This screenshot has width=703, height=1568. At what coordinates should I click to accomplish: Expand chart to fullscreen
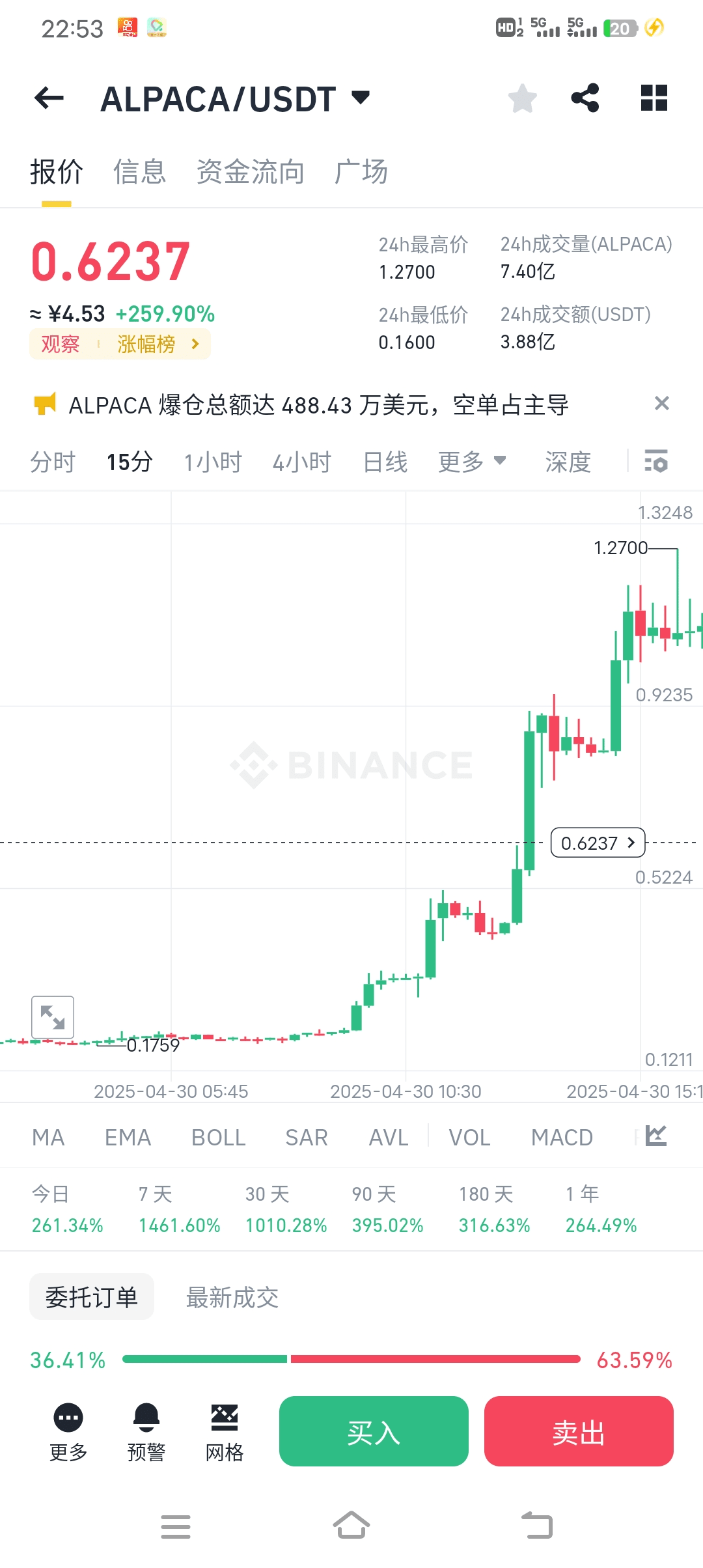pos(53,1016)
